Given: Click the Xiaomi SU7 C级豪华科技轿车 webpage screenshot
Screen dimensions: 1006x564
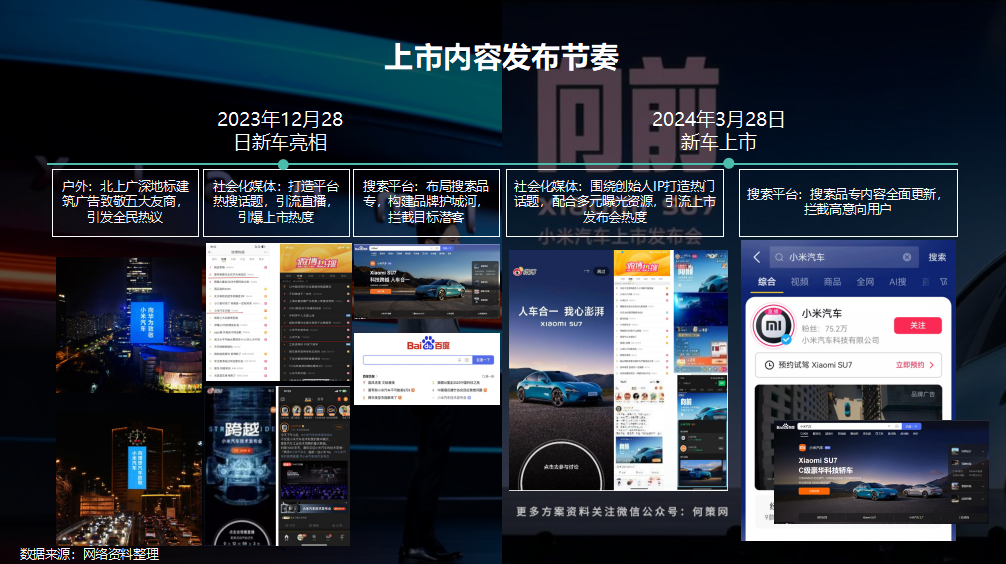Looking at the screenshot, I should [882, 472].
